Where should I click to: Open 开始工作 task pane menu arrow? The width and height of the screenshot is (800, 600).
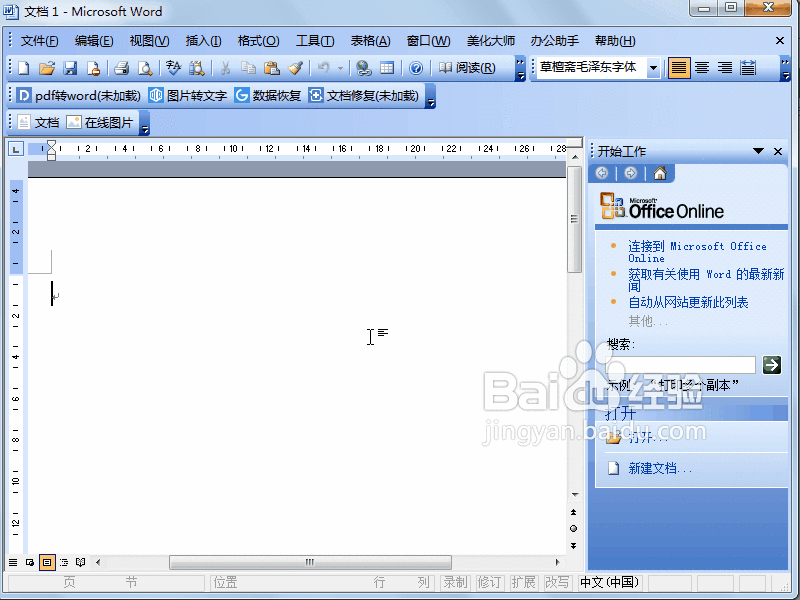(759, 151)
